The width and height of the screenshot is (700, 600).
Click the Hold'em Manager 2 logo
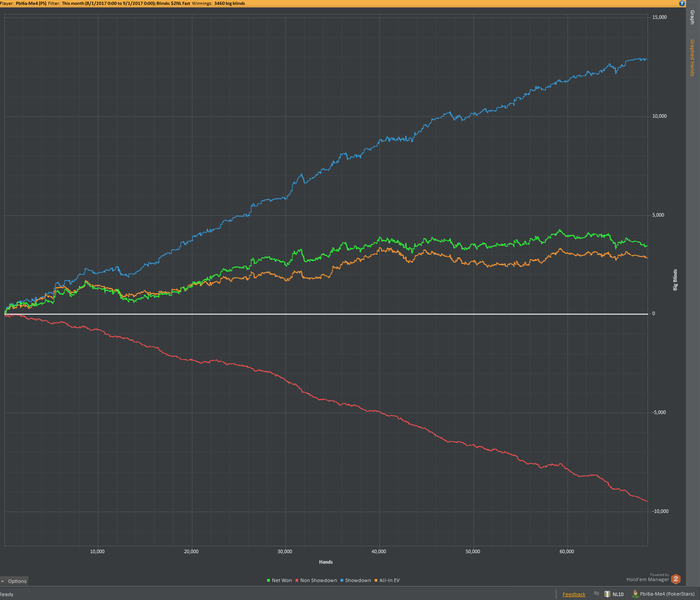coord(675,579)
